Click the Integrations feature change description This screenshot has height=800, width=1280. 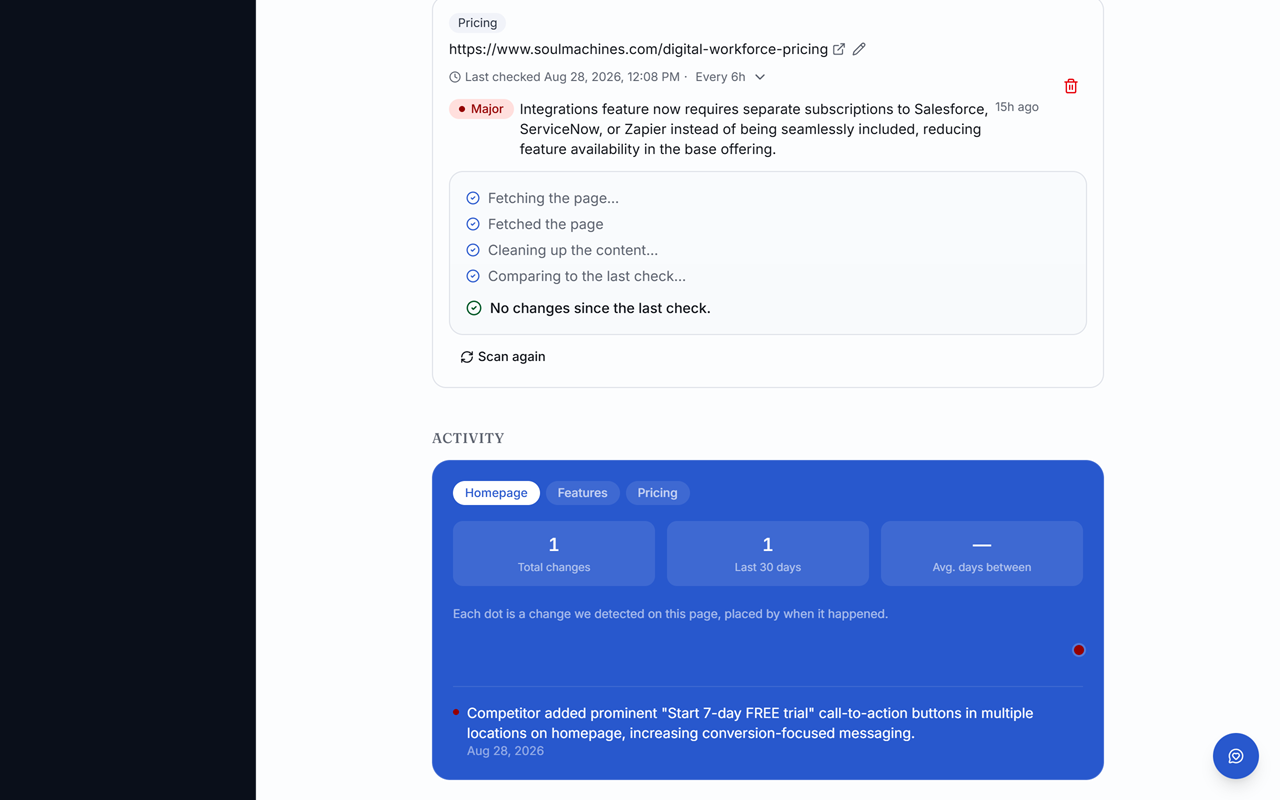(754, 129)
